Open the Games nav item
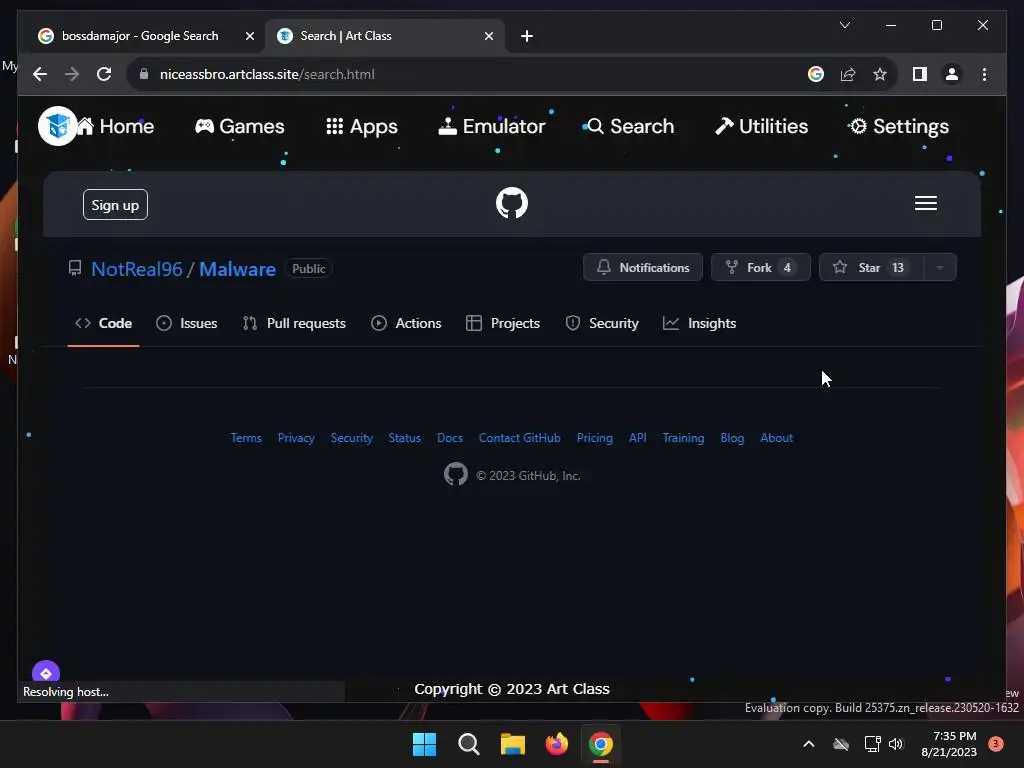This screenshot has height=768, width=1024. point(240,126)
